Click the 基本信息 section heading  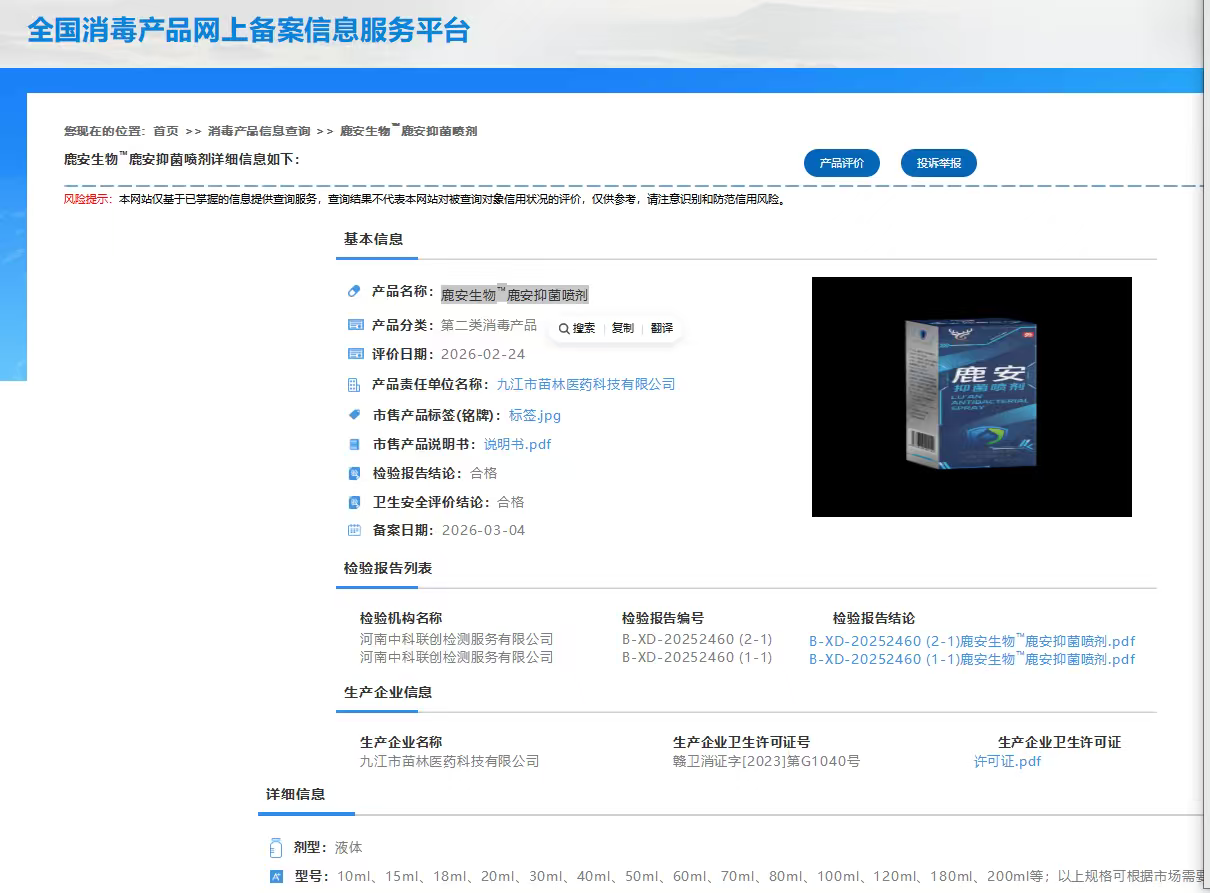[x=373, y=239]
